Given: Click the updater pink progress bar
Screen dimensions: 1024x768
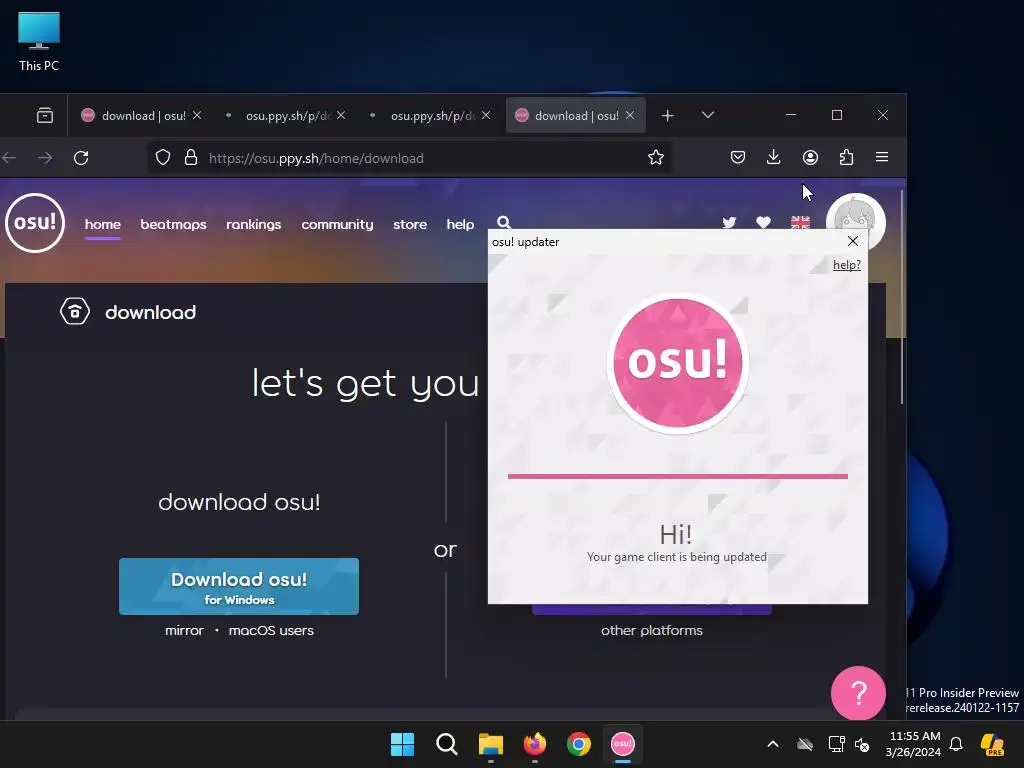Looking at the screenshot, I should click(x=678, y=476).
